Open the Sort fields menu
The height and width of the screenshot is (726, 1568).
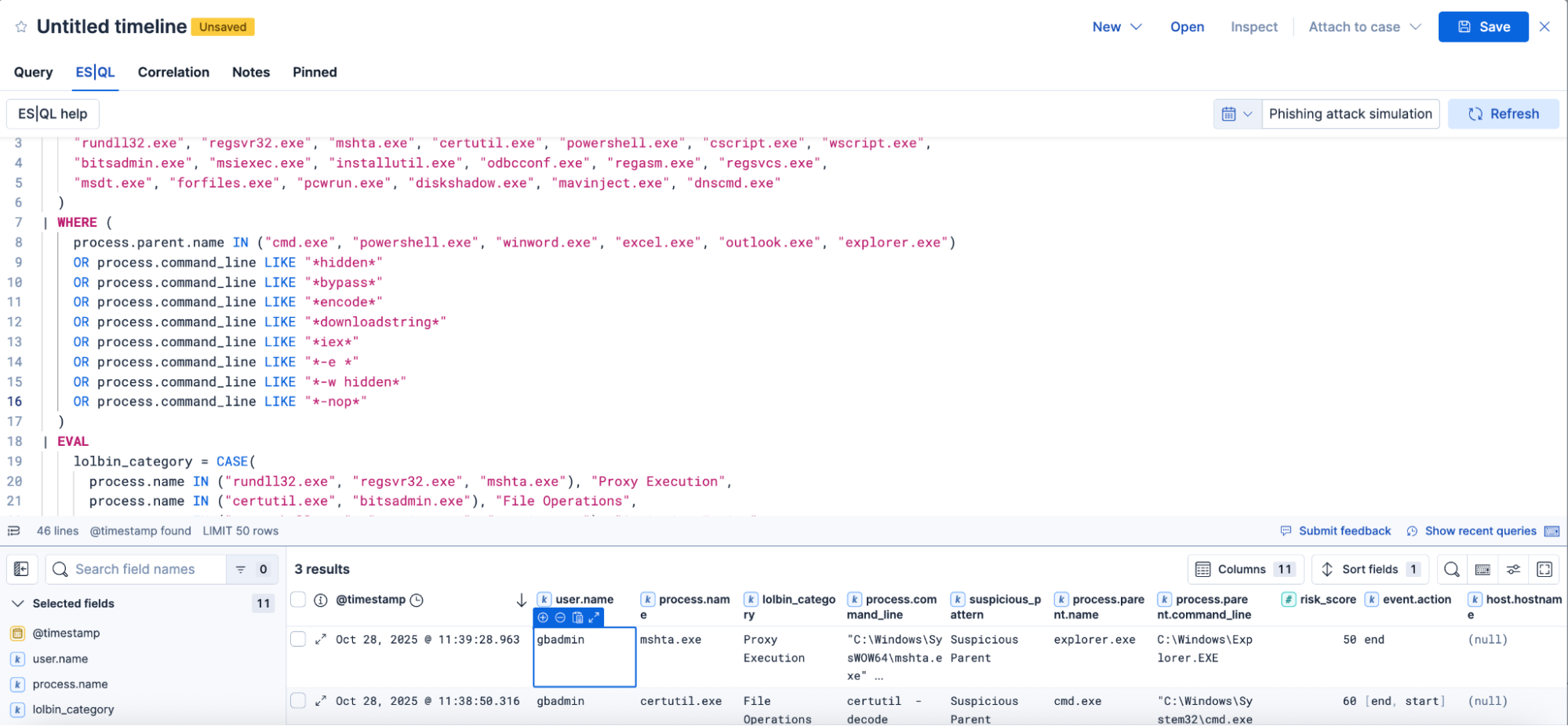click(x=1370, y=569)
